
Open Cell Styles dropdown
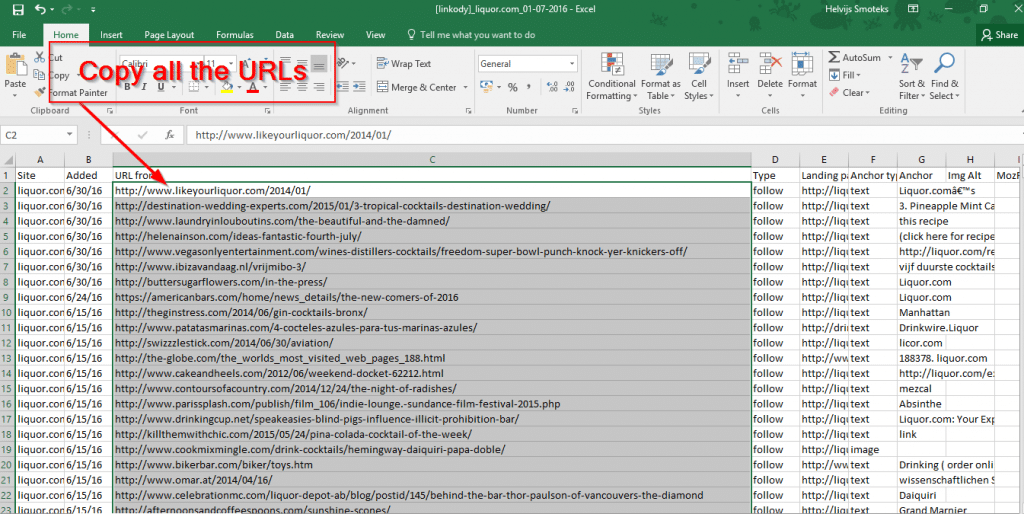tap(699, 77)
